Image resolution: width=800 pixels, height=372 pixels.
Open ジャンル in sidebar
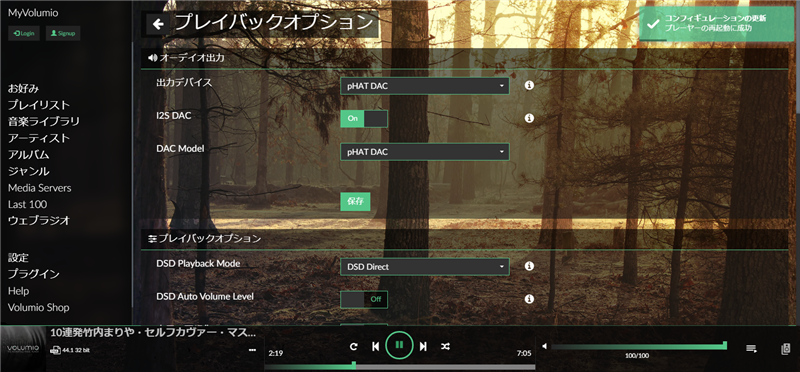point(29,171)
